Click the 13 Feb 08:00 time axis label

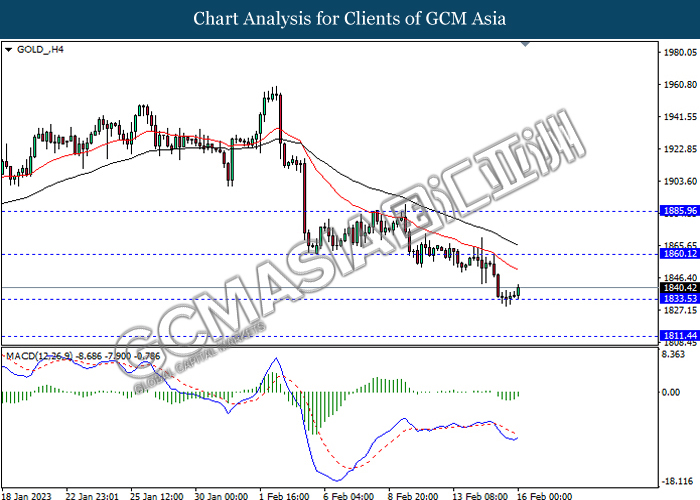coord(480,496)
